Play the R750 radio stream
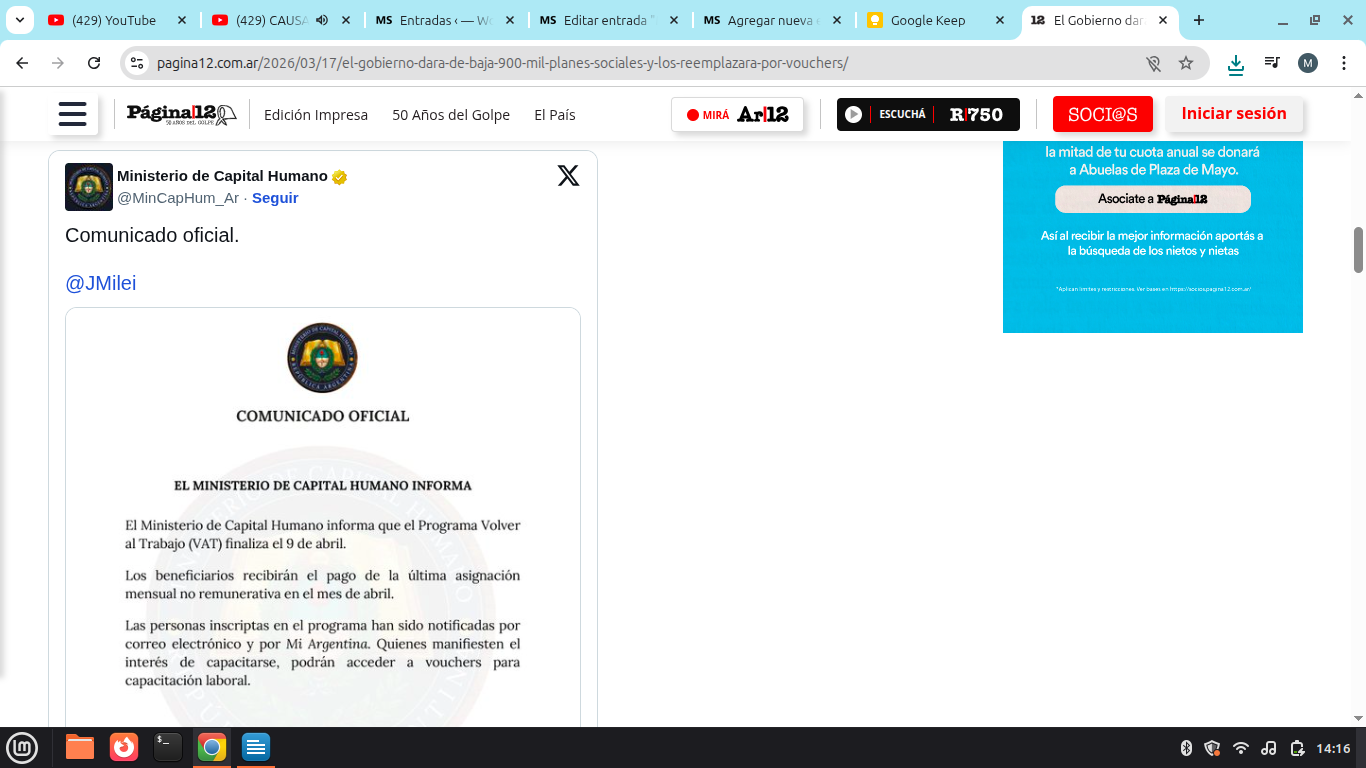The height and width of the screenshot is (768, 1366). pos(854,115)
